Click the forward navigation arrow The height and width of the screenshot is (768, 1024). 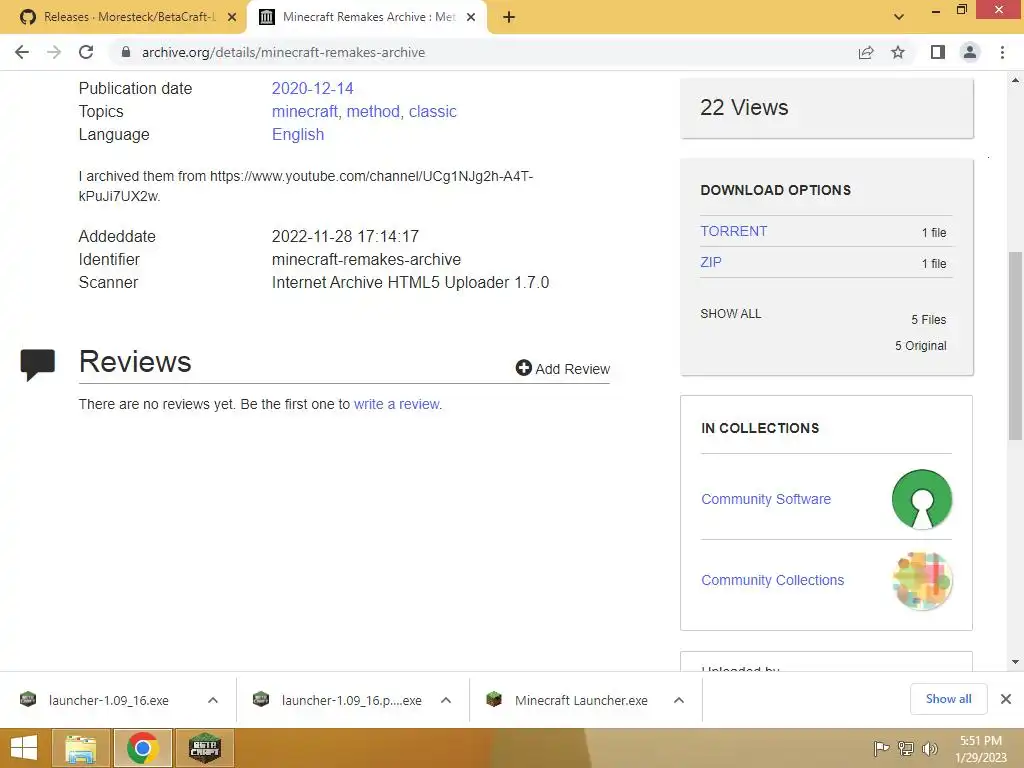click(x=54, y=52)
